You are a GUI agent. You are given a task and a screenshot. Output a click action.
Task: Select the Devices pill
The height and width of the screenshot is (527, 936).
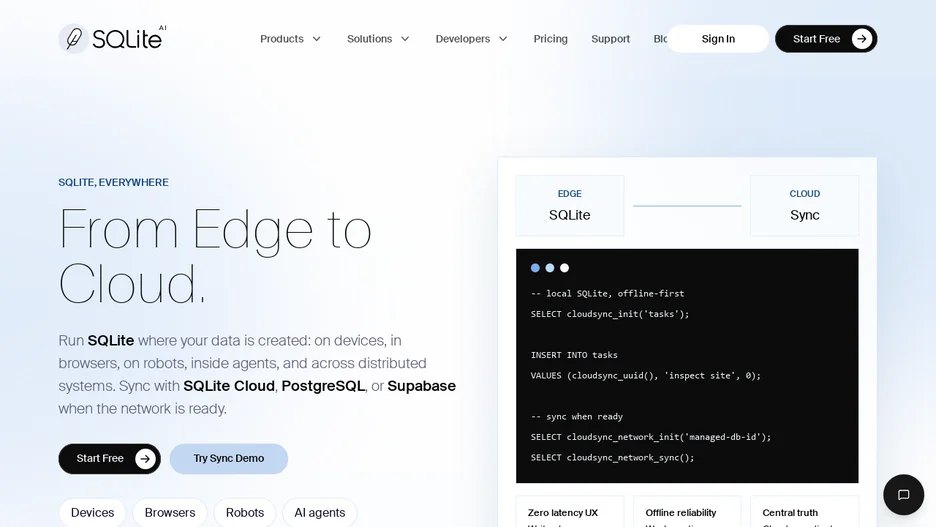pyautogui.click(x=93, y=513)
